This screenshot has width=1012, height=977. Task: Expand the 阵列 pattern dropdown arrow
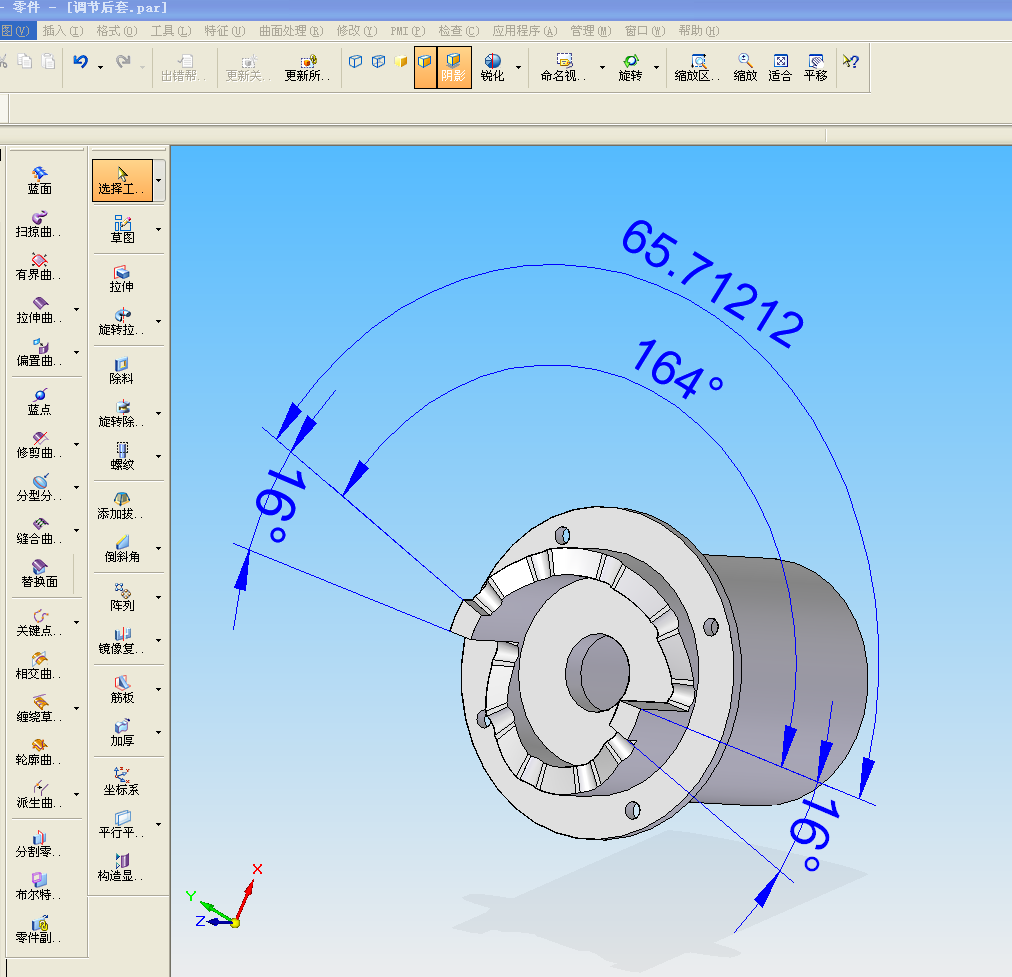click(158, 598)
